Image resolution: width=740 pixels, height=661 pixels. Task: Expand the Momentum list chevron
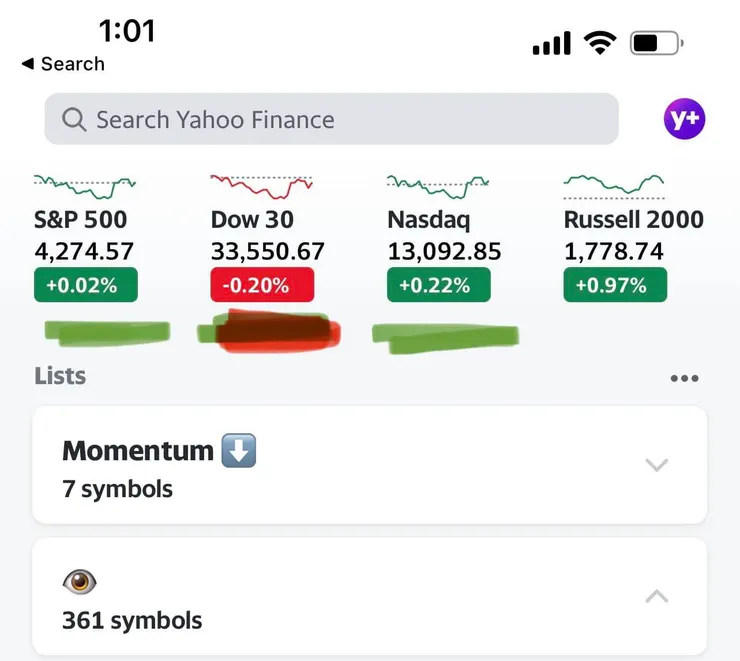pos(656,465)
